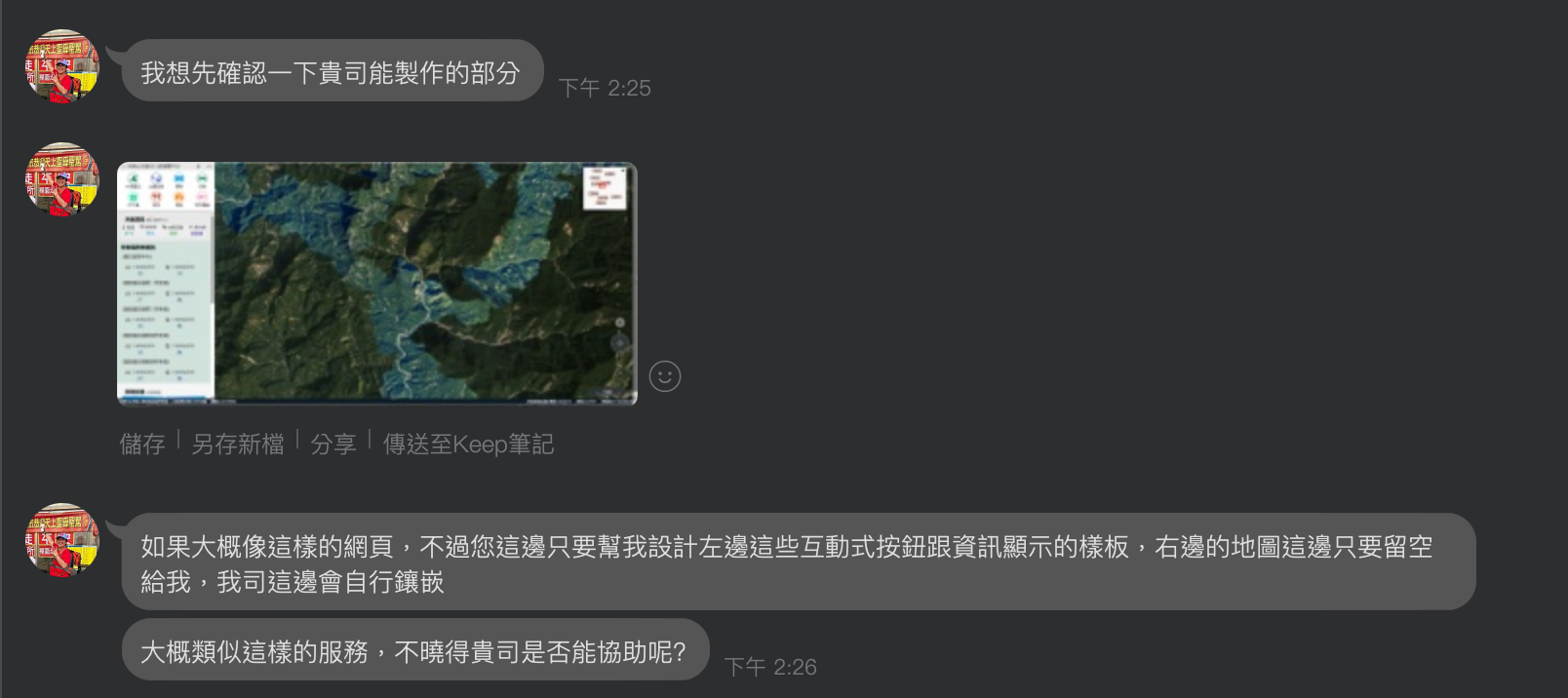The height and width of the screenshot is (698, 1568).
Task: Click the 下午 2:26 timestamp
Action: (x=770, y=667)
